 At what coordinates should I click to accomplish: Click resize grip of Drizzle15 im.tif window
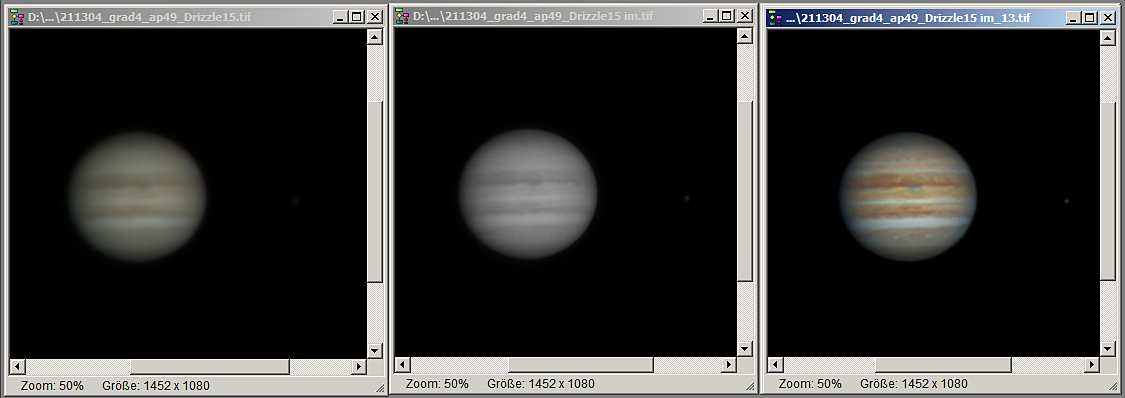tap(750, 387)
